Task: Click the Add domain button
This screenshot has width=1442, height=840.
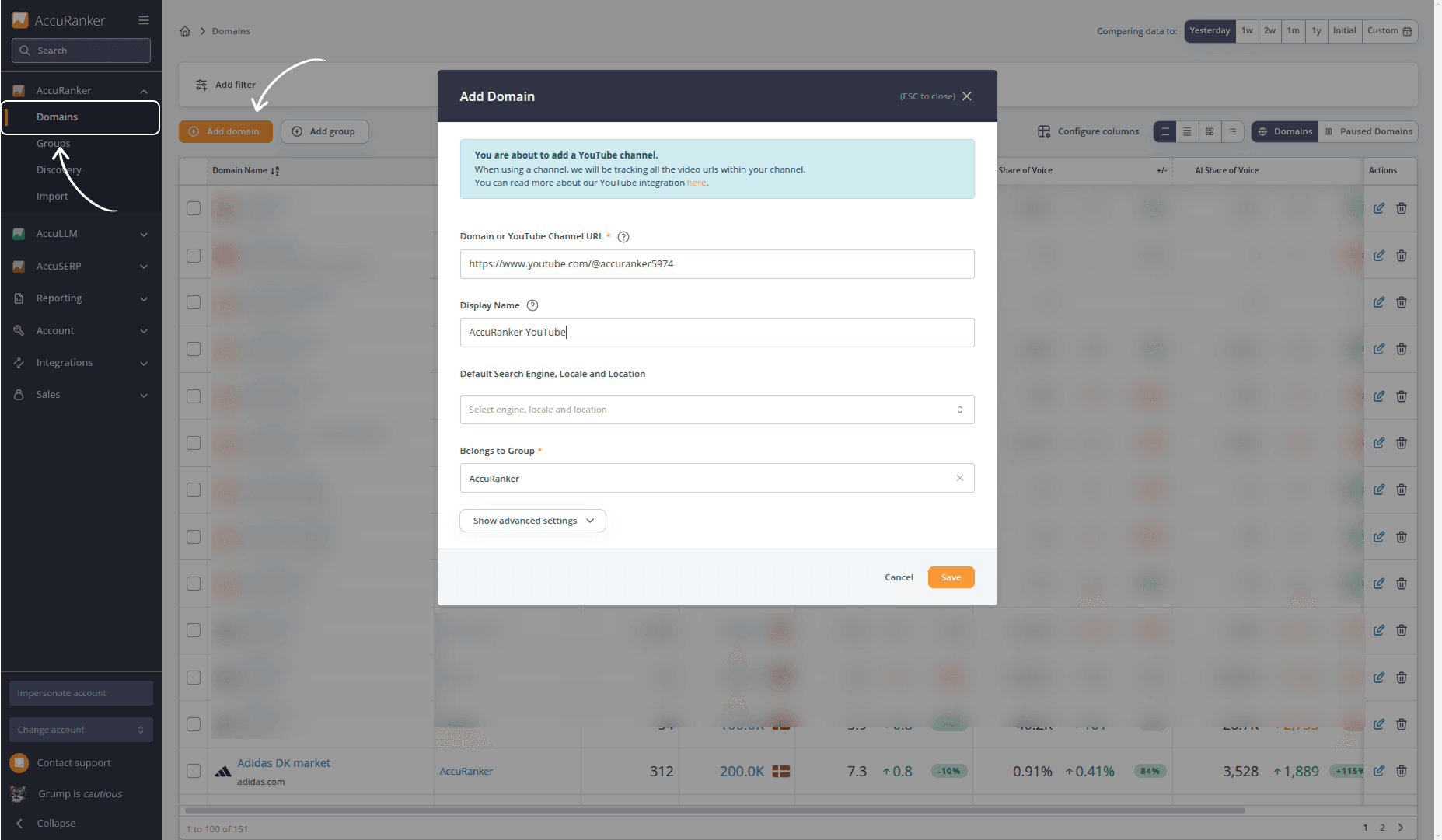Action: coord(225,131)
